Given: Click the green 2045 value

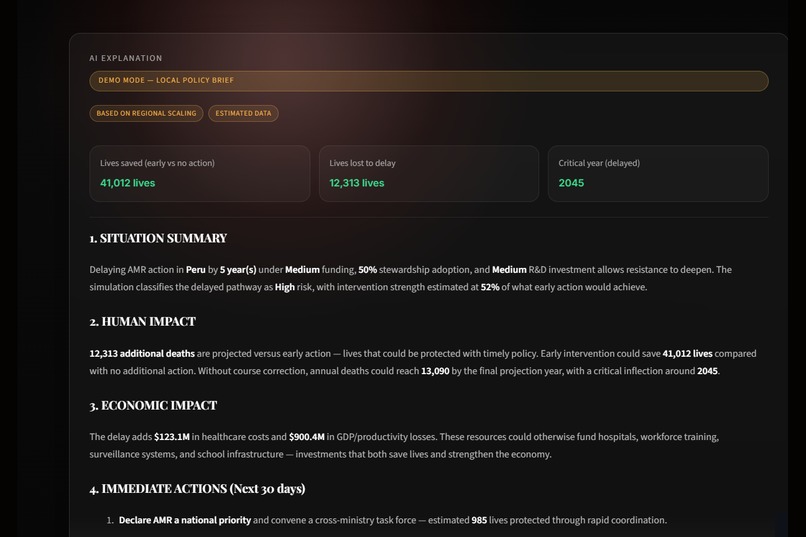Looking at the screenshot, I should (x=571, y=183).
